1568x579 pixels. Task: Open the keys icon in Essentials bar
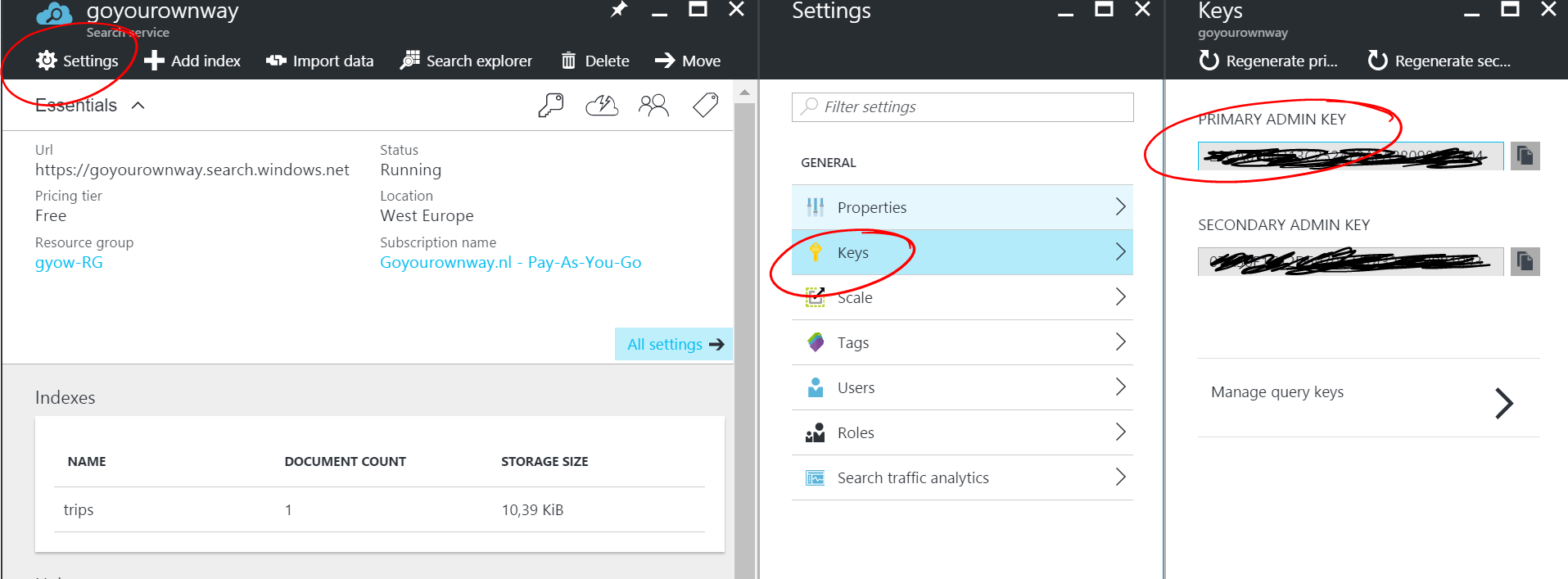[551, 106]
